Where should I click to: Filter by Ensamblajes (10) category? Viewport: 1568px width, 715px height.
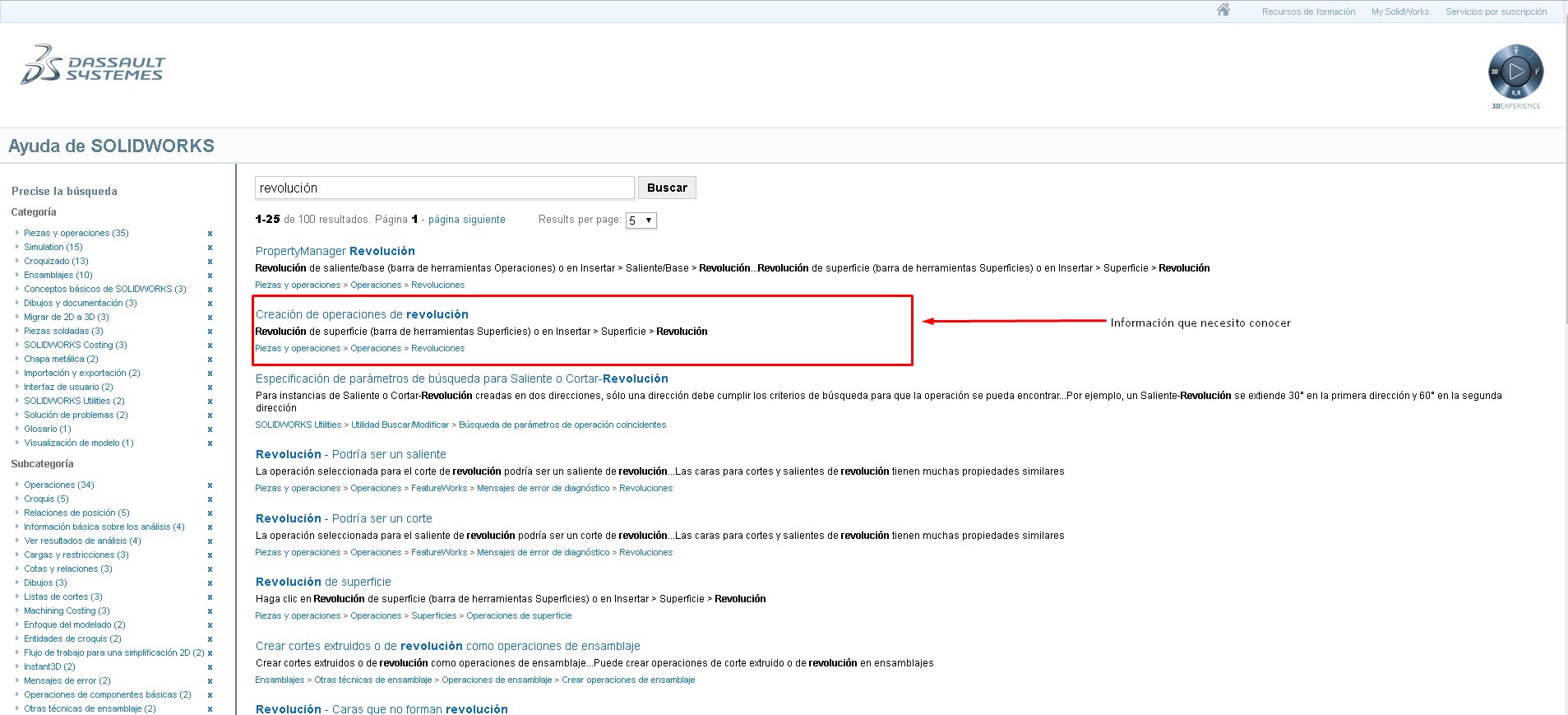(58, 275)
